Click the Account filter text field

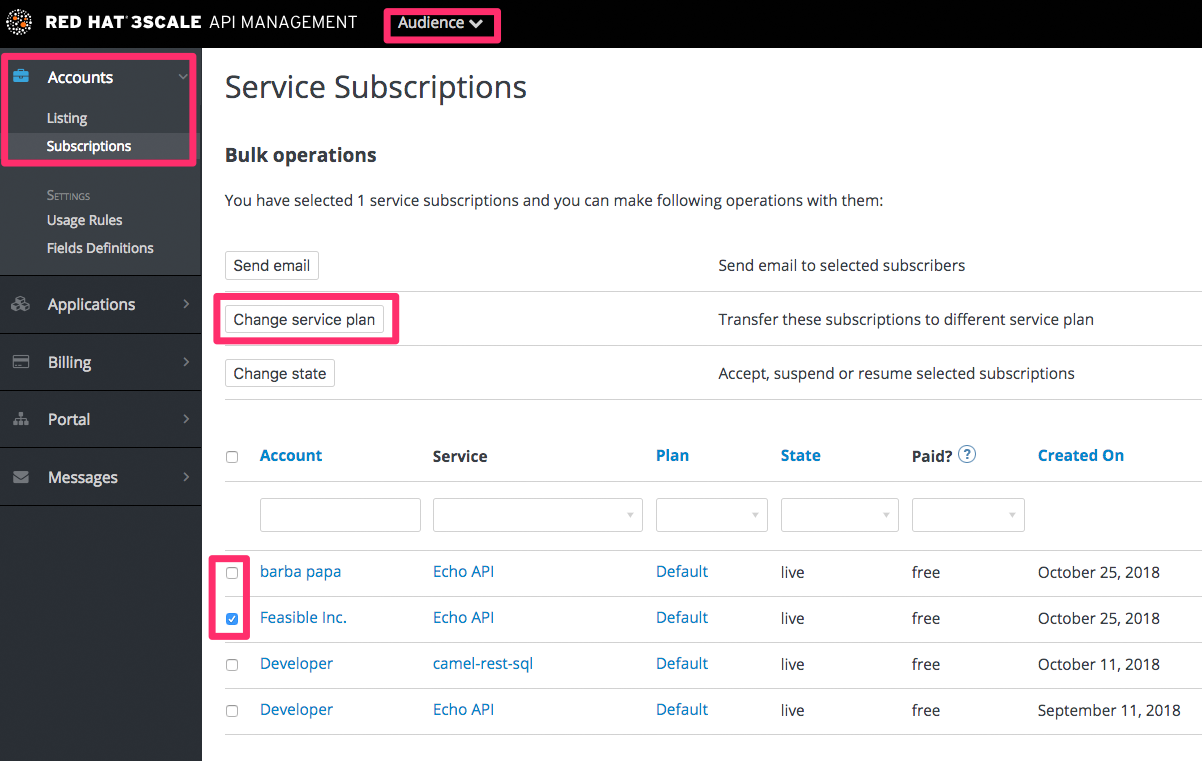340,515
